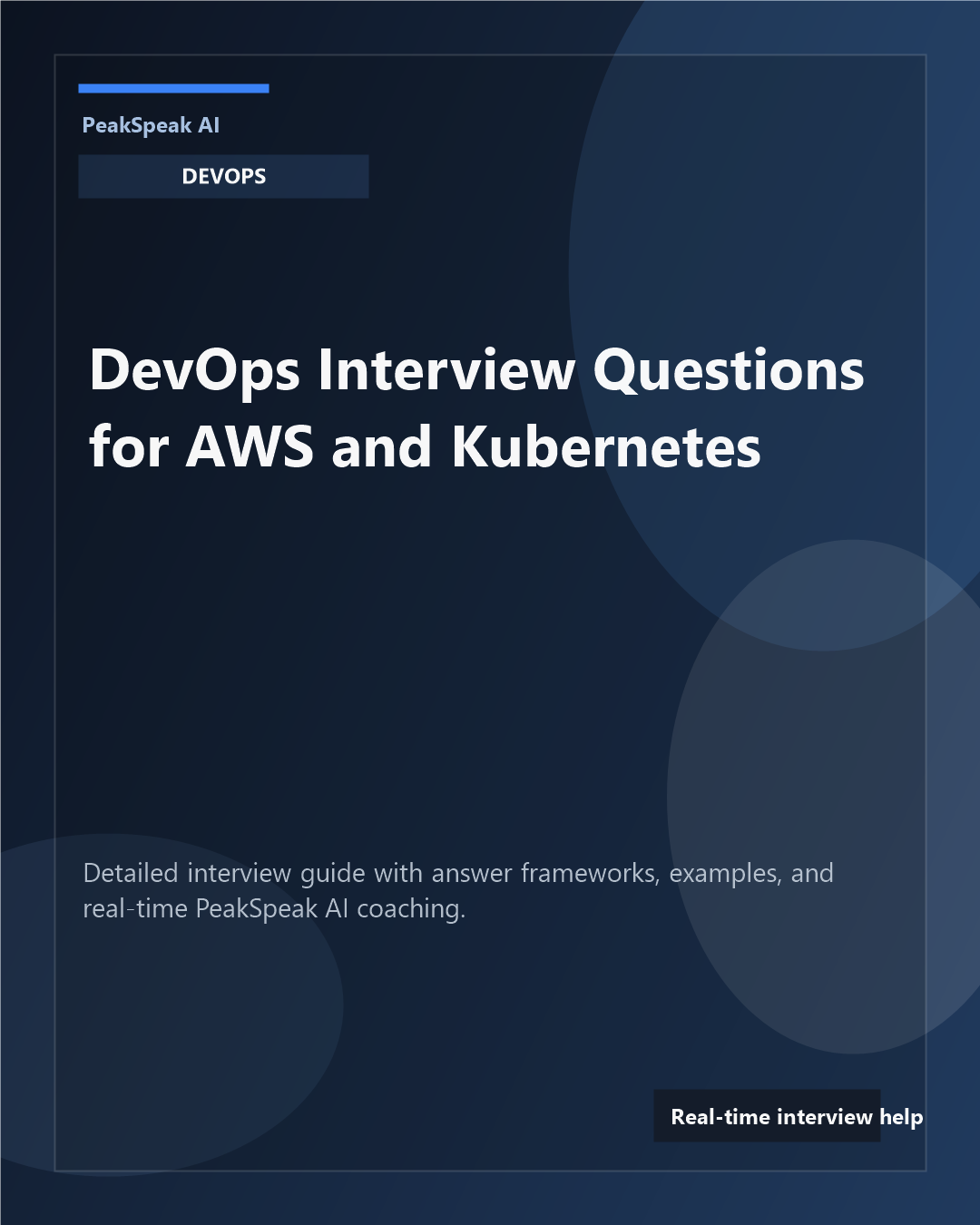Click the dark DEVOPS label background
This screenshot has width=980, height=1225.
coord(223,176)
